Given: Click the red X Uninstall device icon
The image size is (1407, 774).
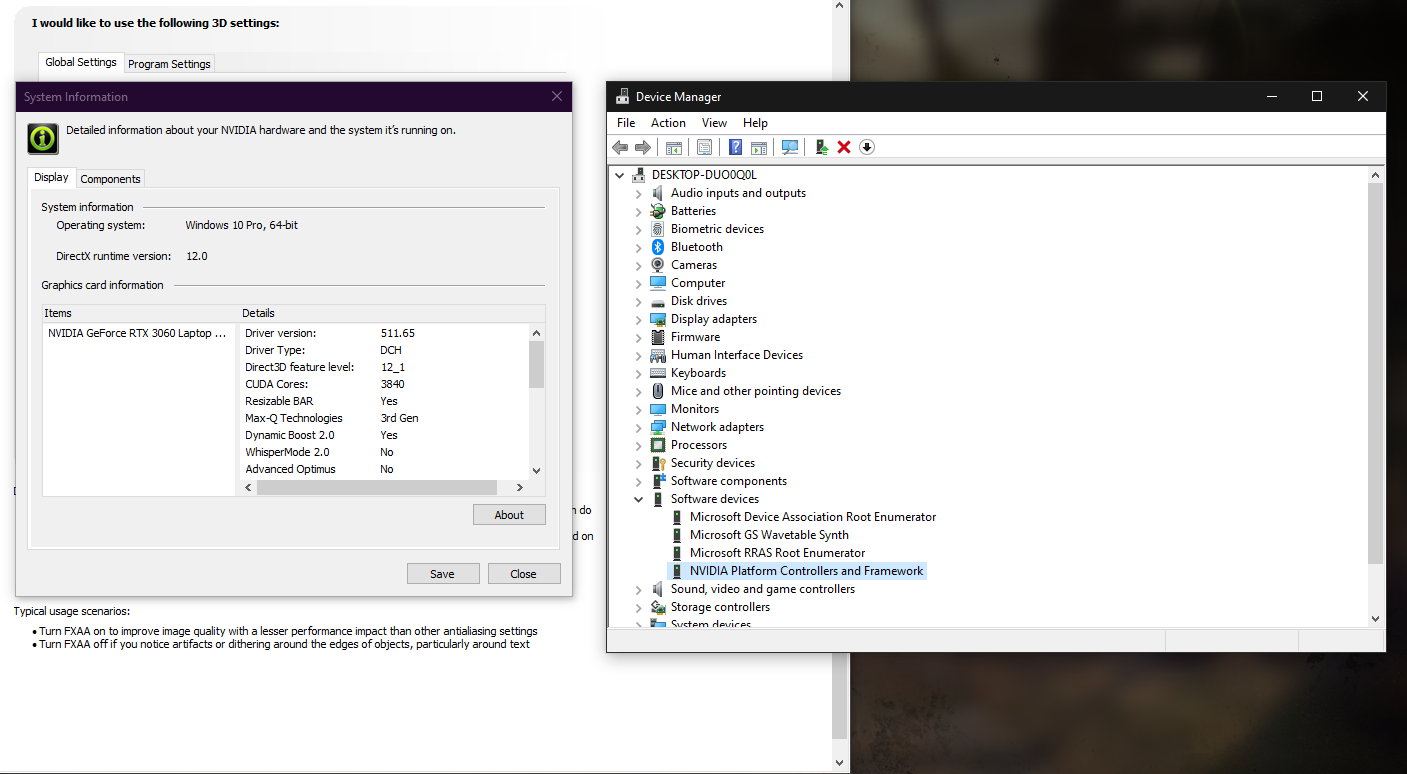Looking at the screenshot, I should [844, 148].
